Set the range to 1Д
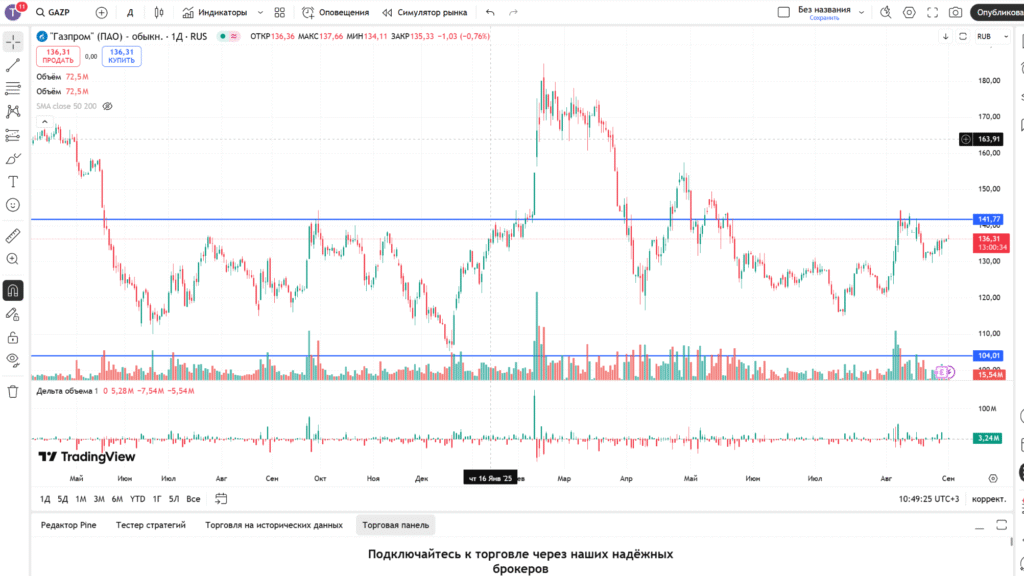This screenshot has height=576, width=1024. (45, 499)
